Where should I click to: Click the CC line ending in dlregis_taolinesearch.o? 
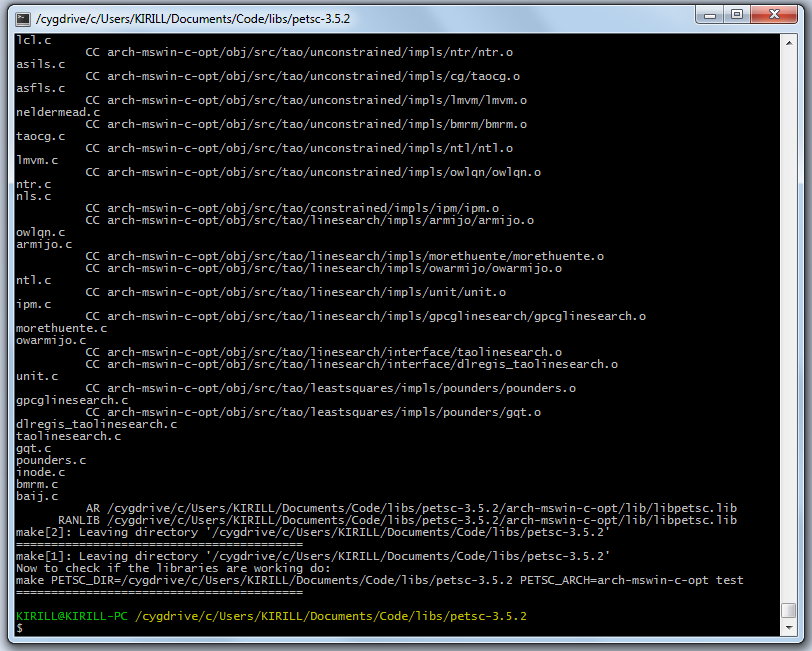tap(352, 364)
